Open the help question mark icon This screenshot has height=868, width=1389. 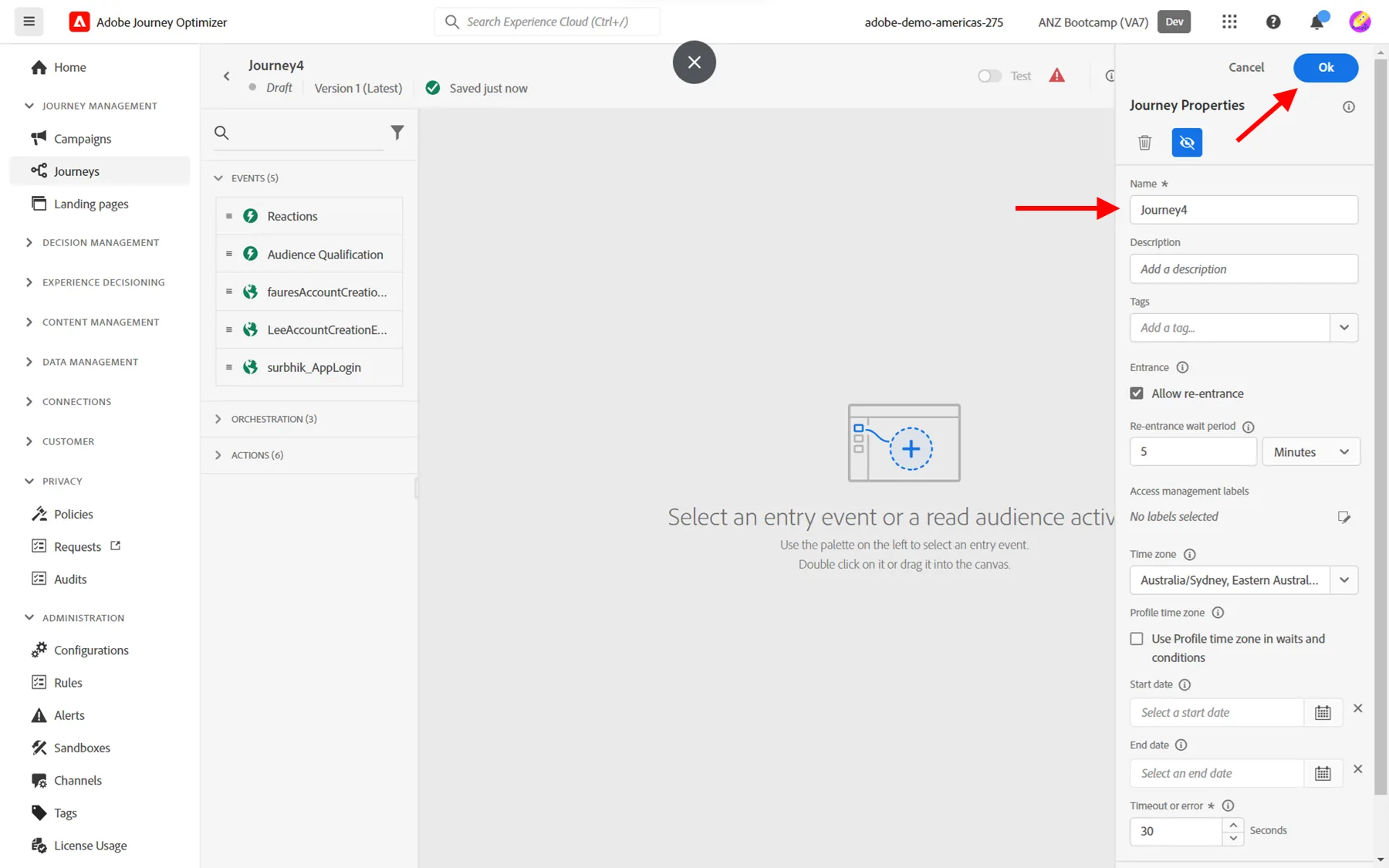point(1273,22)
